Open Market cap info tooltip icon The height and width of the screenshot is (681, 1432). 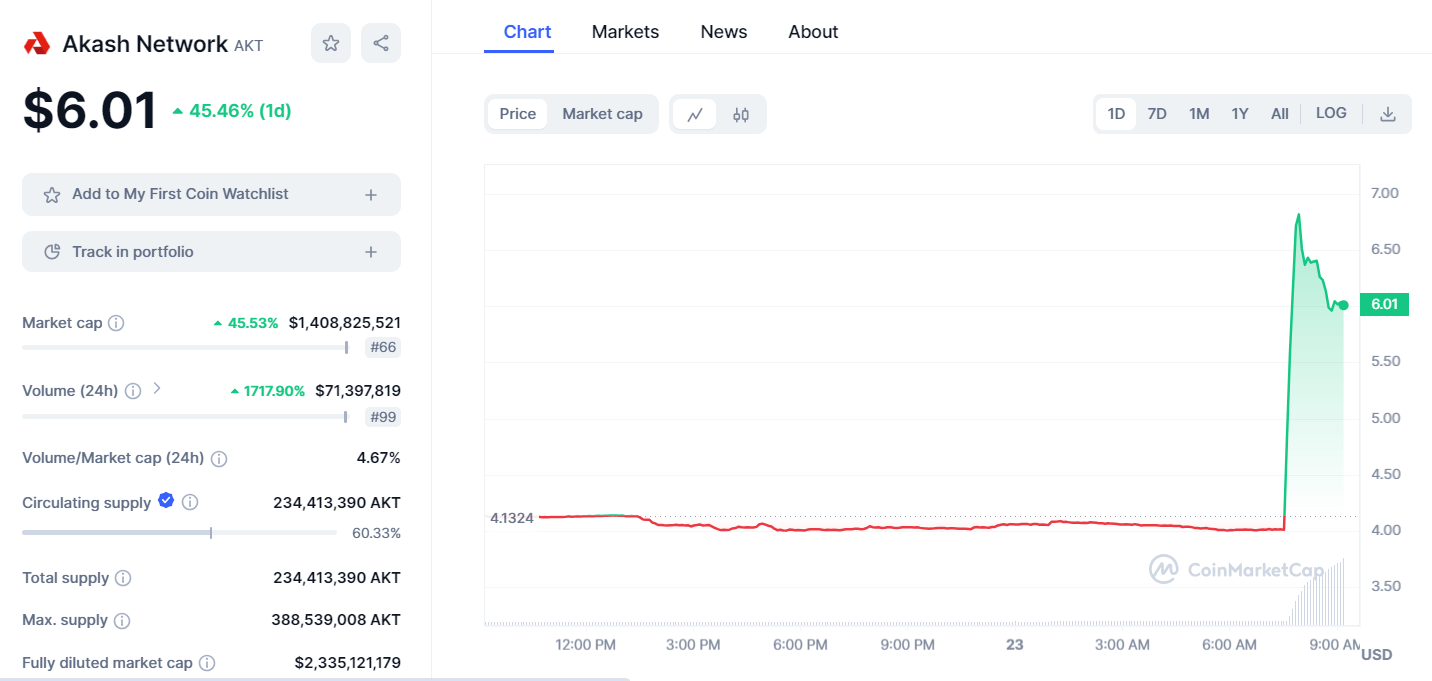[x=116, y=323]
